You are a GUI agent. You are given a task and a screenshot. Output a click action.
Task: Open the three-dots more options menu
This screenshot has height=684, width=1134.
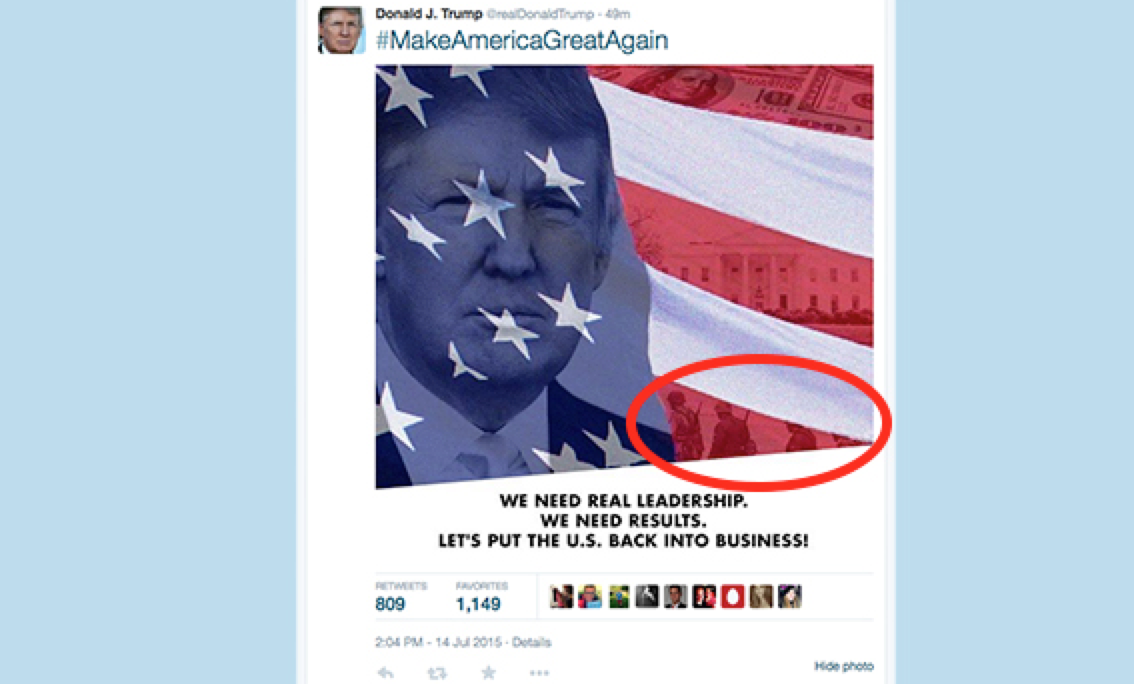tap(539, 673)
